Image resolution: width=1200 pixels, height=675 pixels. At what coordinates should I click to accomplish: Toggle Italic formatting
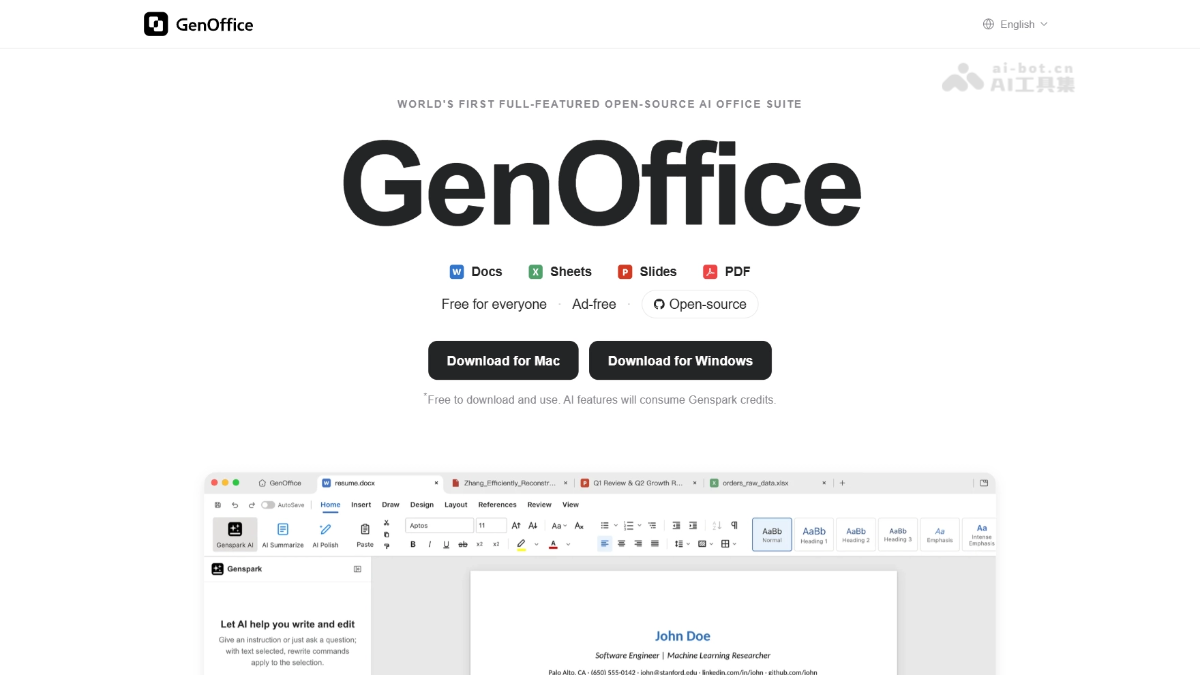coord(430,544)
